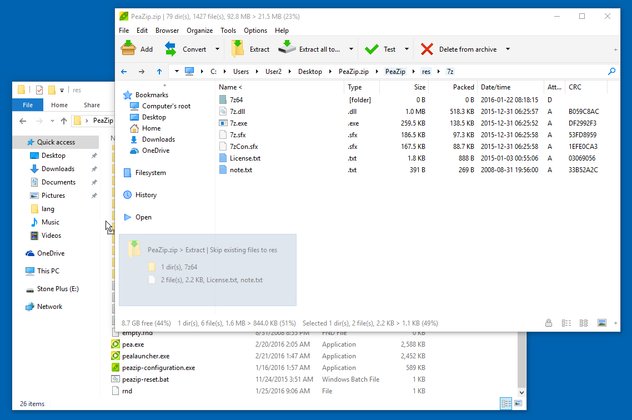The height and width of the screenshot is (420, 632).
Task: Select the 7z.exe file
Action: pos(409,123)
